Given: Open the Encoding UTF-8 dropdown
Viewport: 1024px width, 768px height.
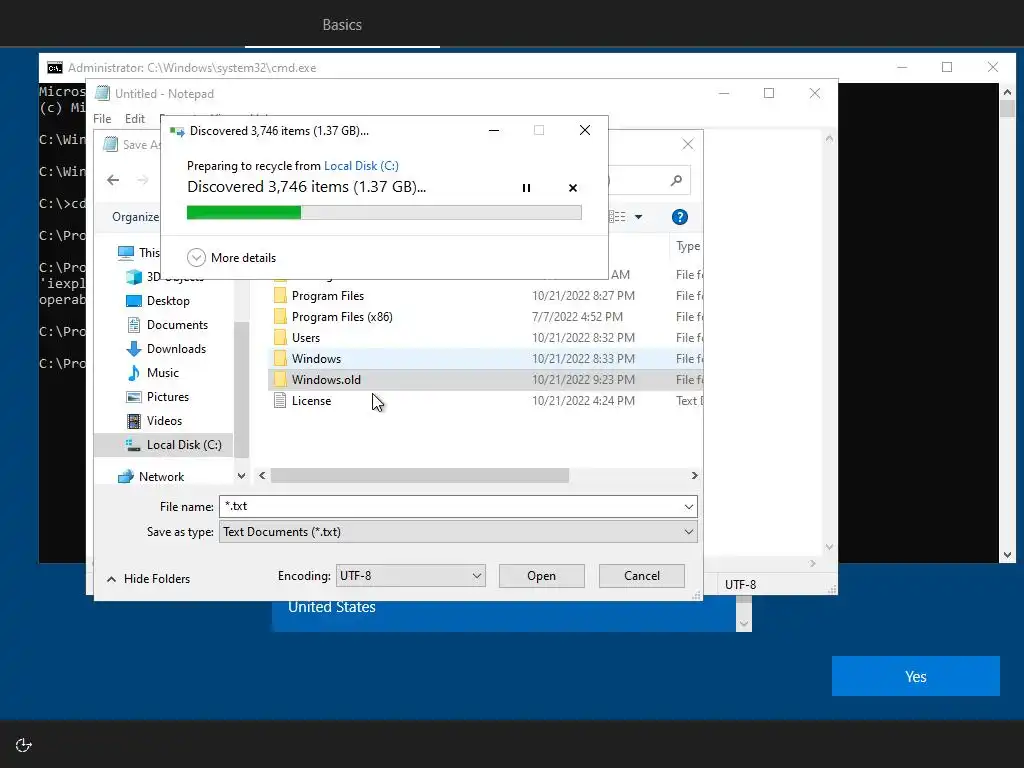Looking at the screenshot, I should [411, 576].
